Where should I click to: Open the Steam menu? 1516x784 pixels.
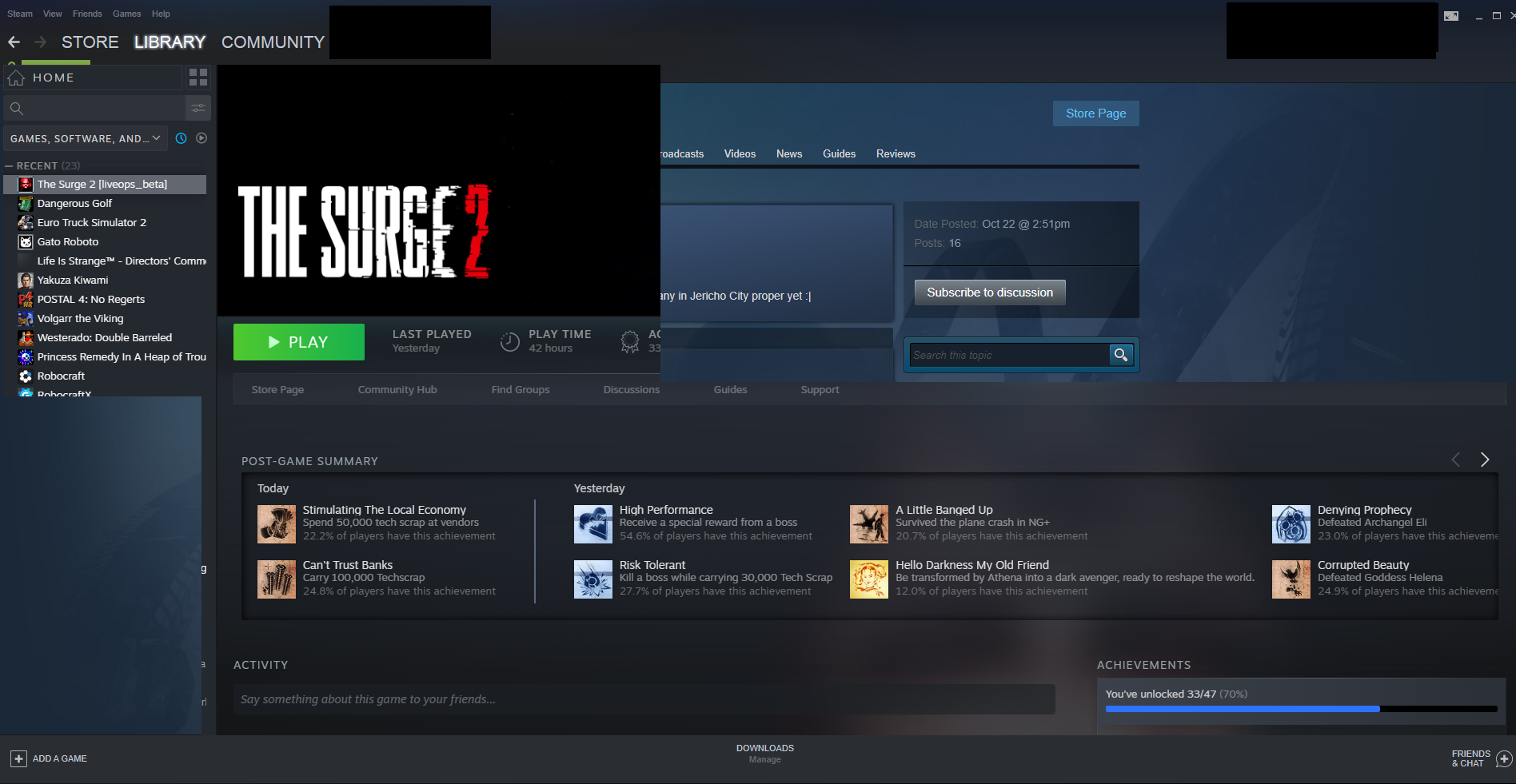click(20, 14)
